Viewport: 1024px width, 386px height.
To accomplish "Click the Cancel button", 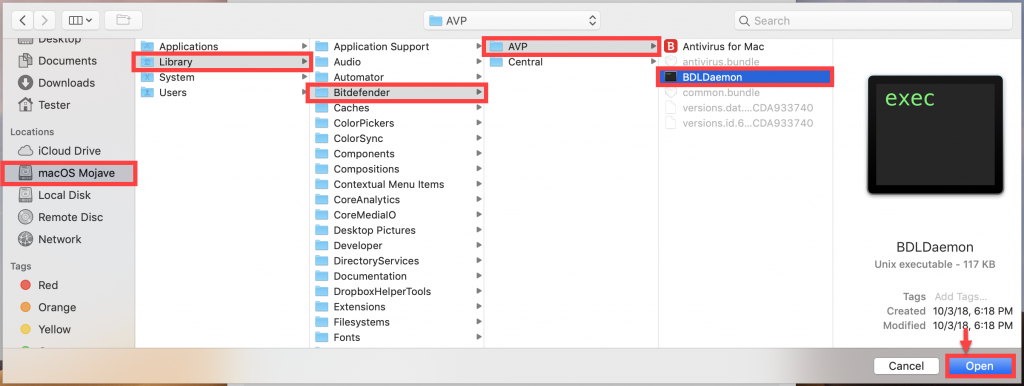I will [906, 366].
